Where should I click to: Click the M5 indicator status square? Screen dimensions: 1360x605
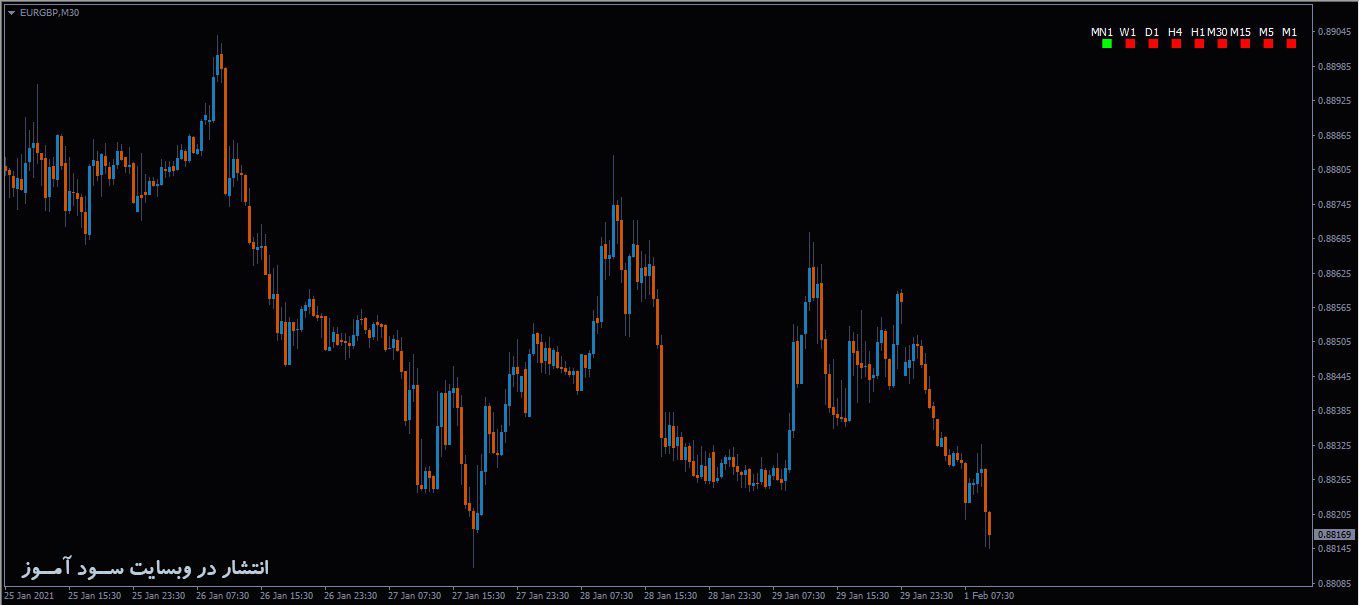[1268, 43]
